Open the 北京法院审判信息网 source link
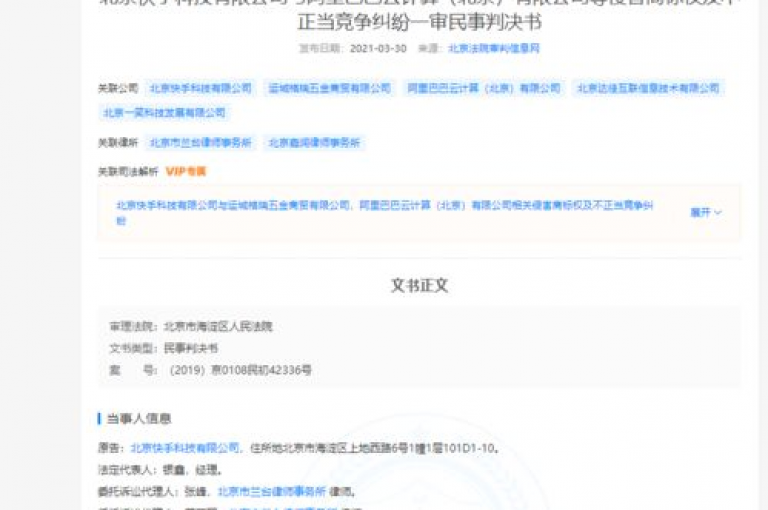 494,48
